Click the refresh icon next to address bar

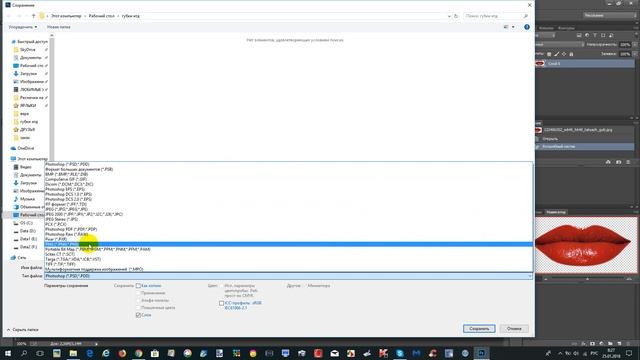[x=456, y=16]
